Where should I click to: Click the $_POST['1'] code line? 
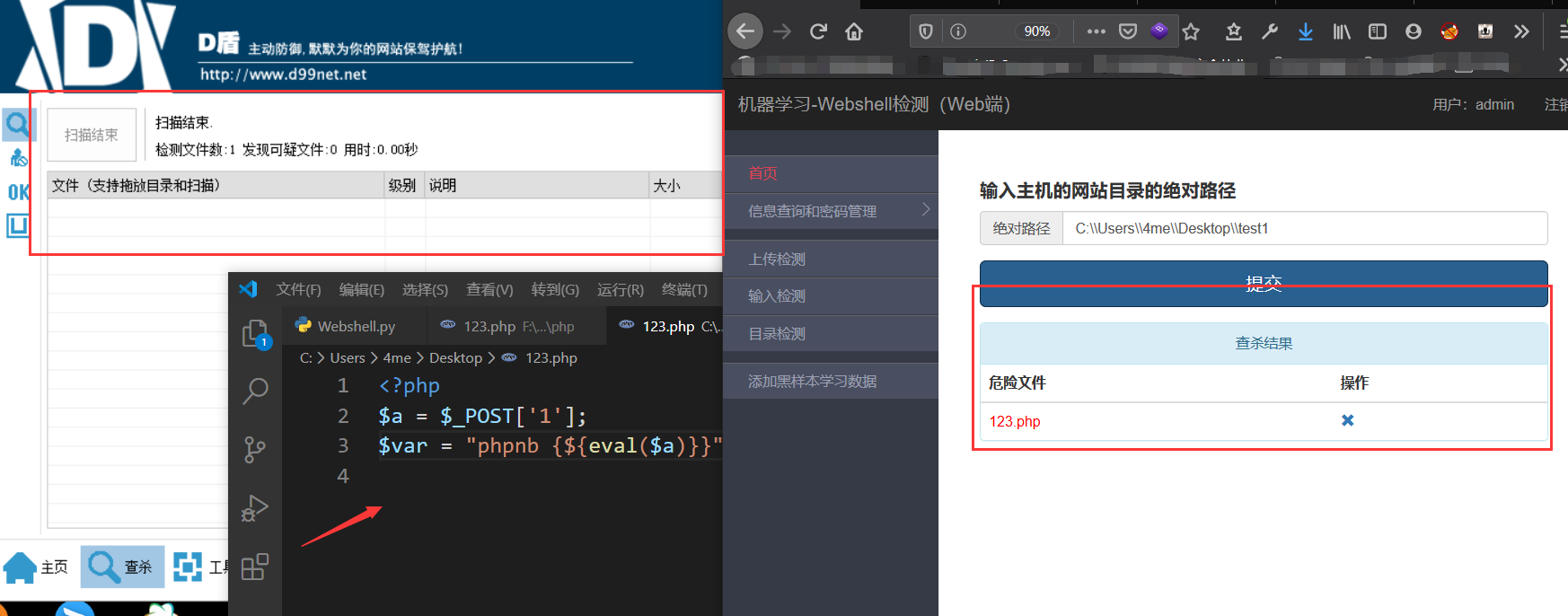tap(482, 416)
